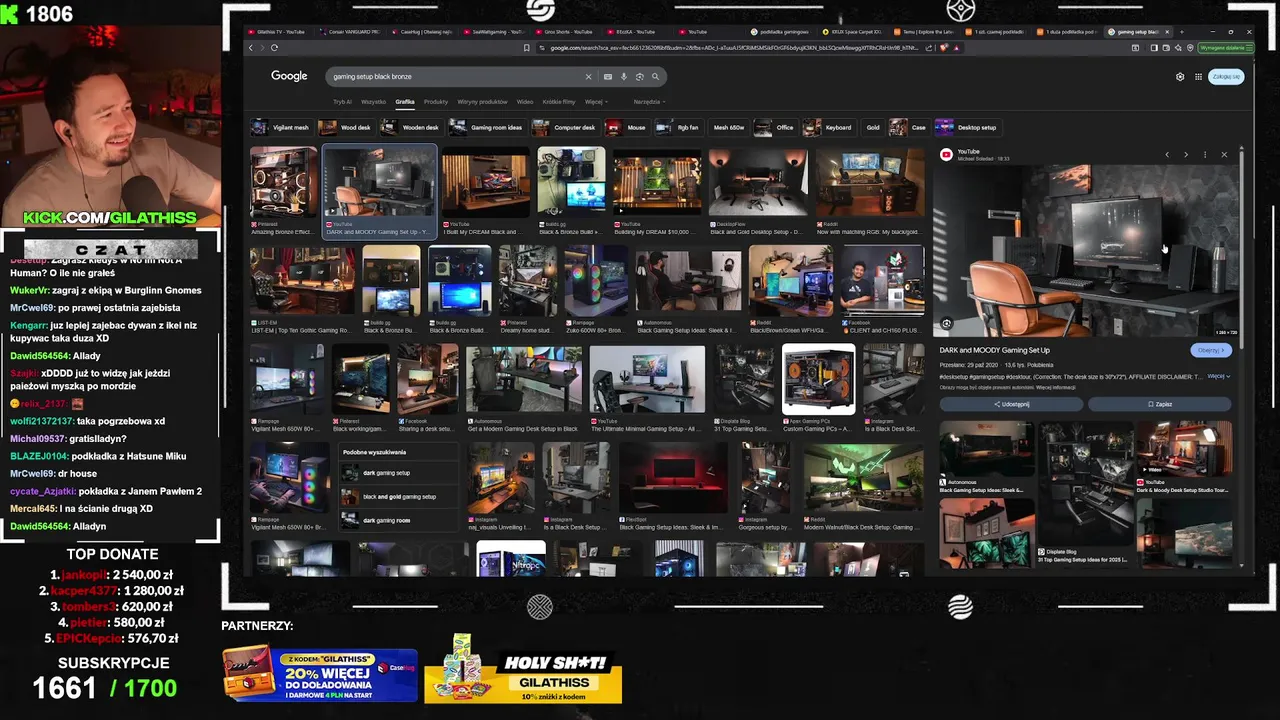Viewport: 1280px width, 720px height.
Task: Expand description with Więcej in preview
Action: coord(1218,376)
